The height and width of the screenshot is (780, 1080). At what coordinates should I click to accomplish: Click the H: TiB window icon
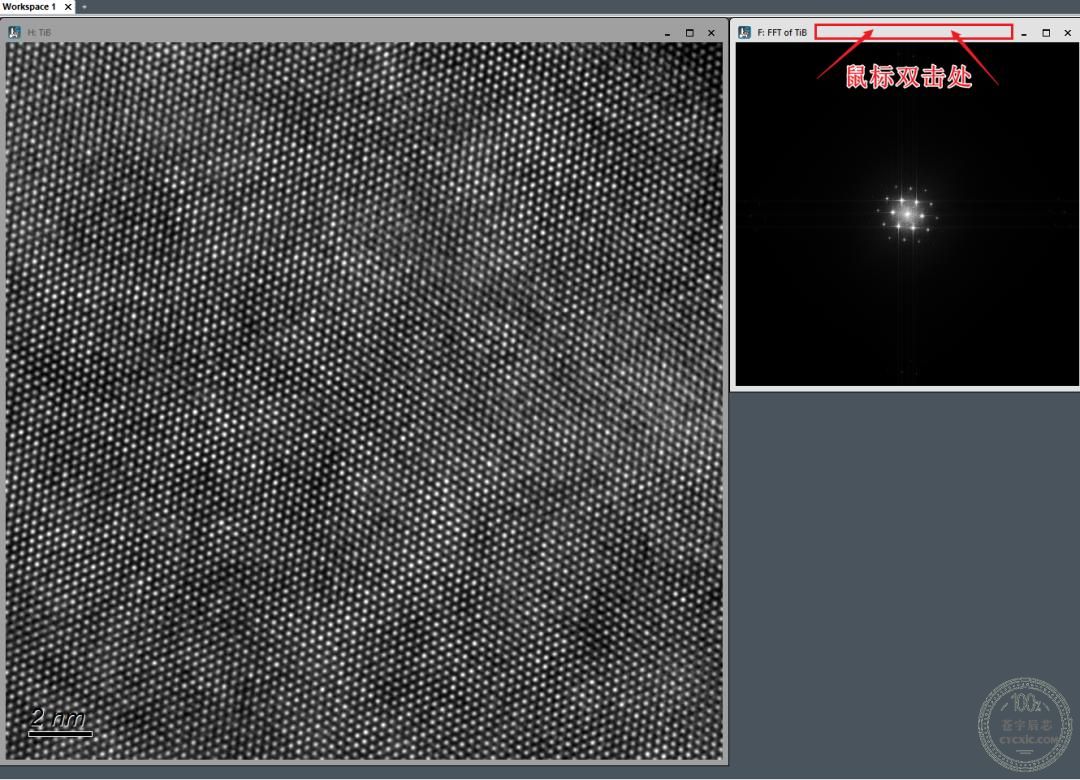click(x=14, y=32)
